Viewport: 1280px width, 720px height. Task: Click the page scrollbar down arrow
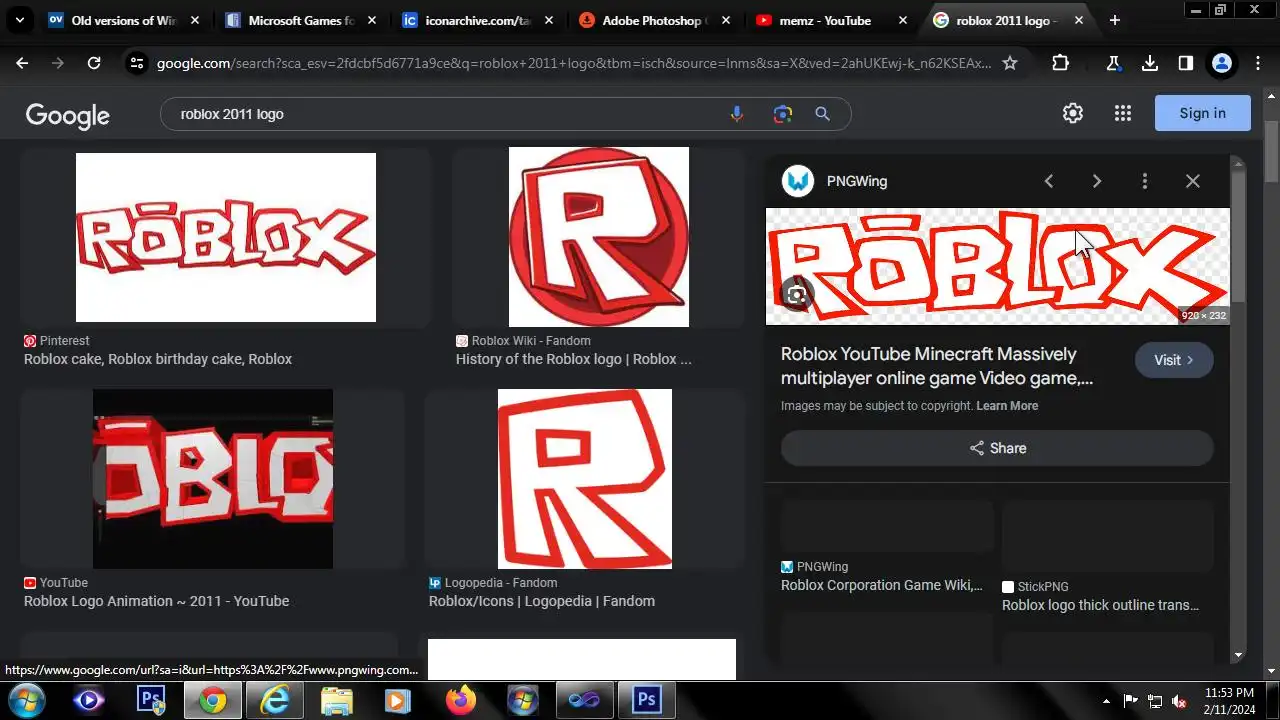tap(1271, 671)
